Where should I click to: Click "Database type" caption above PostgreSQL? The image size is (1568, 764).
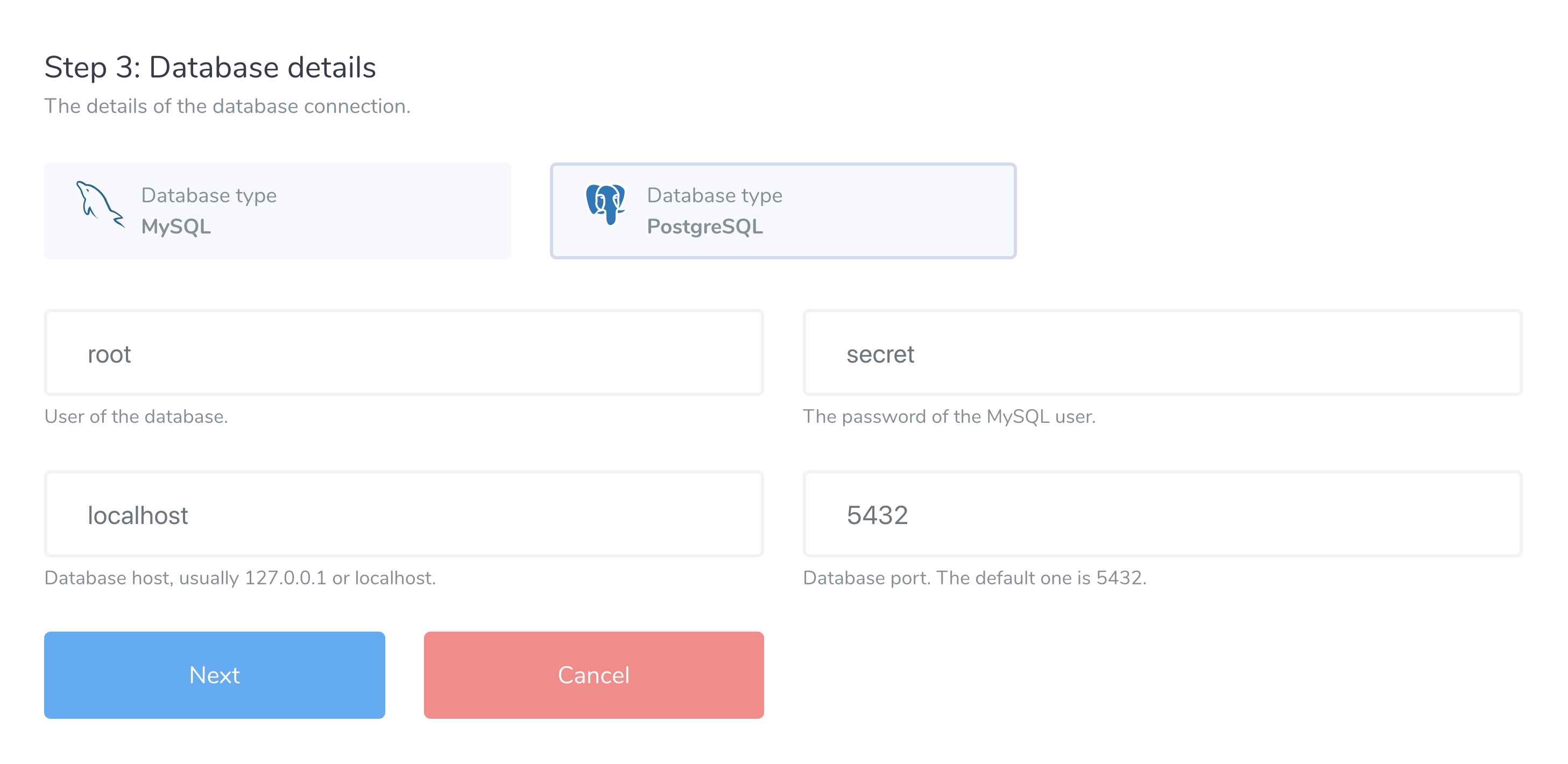pyautogui.click(x=715, y=195)
